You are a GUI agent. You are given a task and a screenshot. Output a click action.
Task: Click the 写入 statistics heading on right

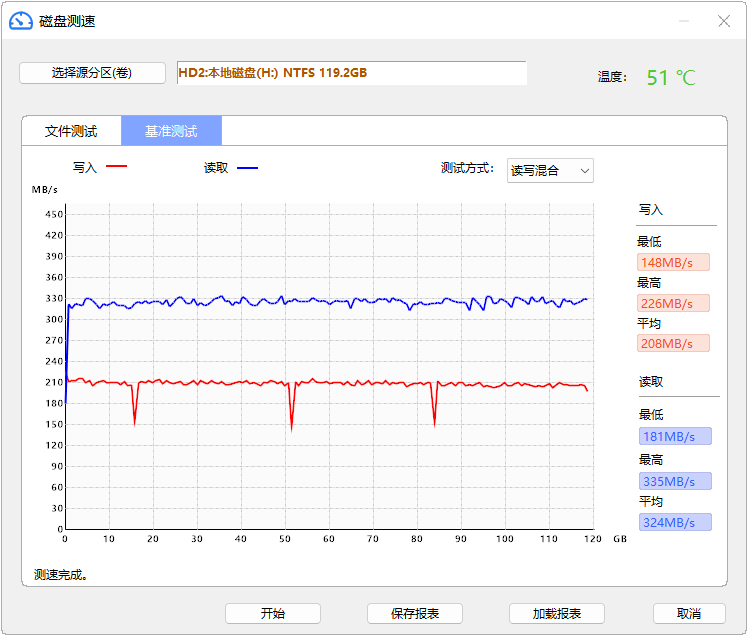coord(651,209)
